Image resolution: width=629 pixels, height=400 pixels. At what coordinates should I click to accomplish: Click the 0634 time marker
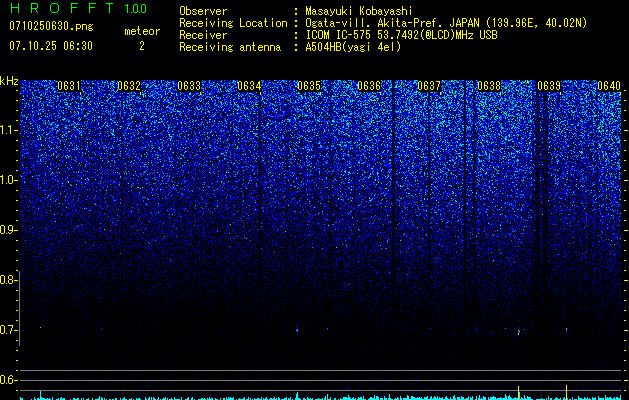(x=249, y=86)
